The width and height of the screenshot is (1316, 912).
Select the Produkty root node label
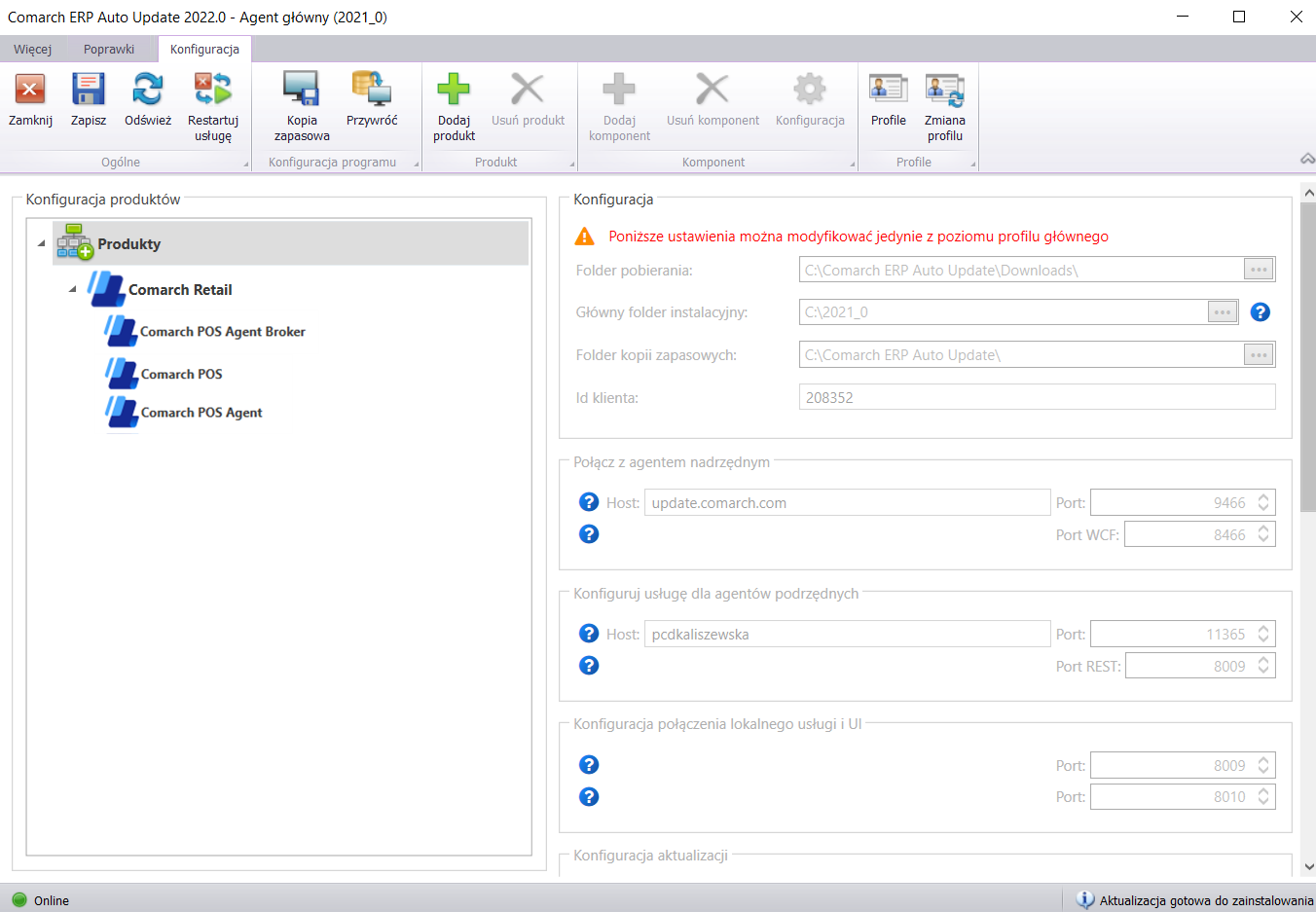click(x=129, y=244)
